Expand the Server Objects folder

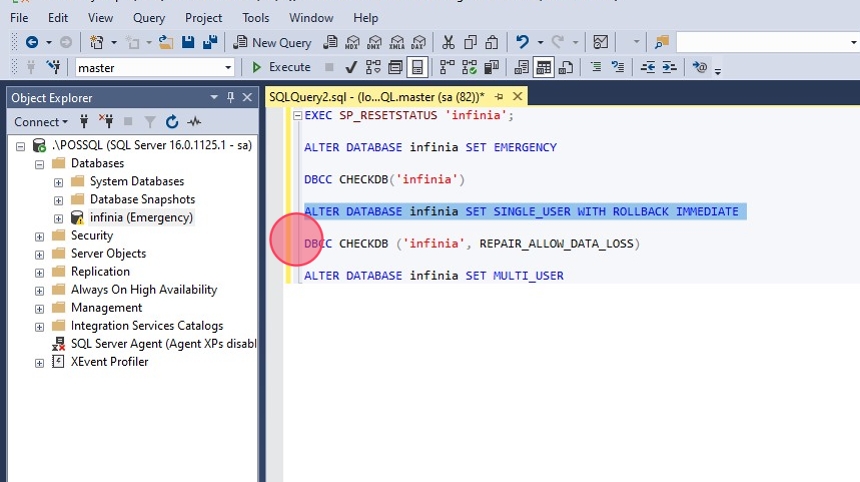pyautogui.click(x=39, y=254)
